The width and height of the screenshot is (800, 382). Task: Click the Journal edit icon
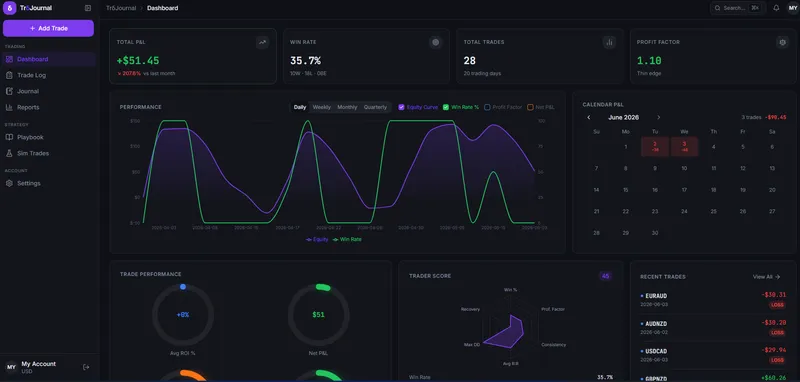click(x=9, y=91)
